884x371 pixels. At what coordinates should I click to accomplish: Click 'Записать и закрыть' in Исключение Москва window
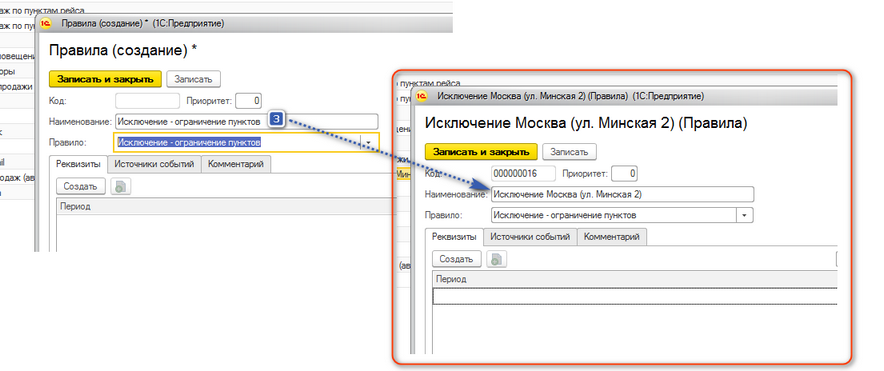481,152
